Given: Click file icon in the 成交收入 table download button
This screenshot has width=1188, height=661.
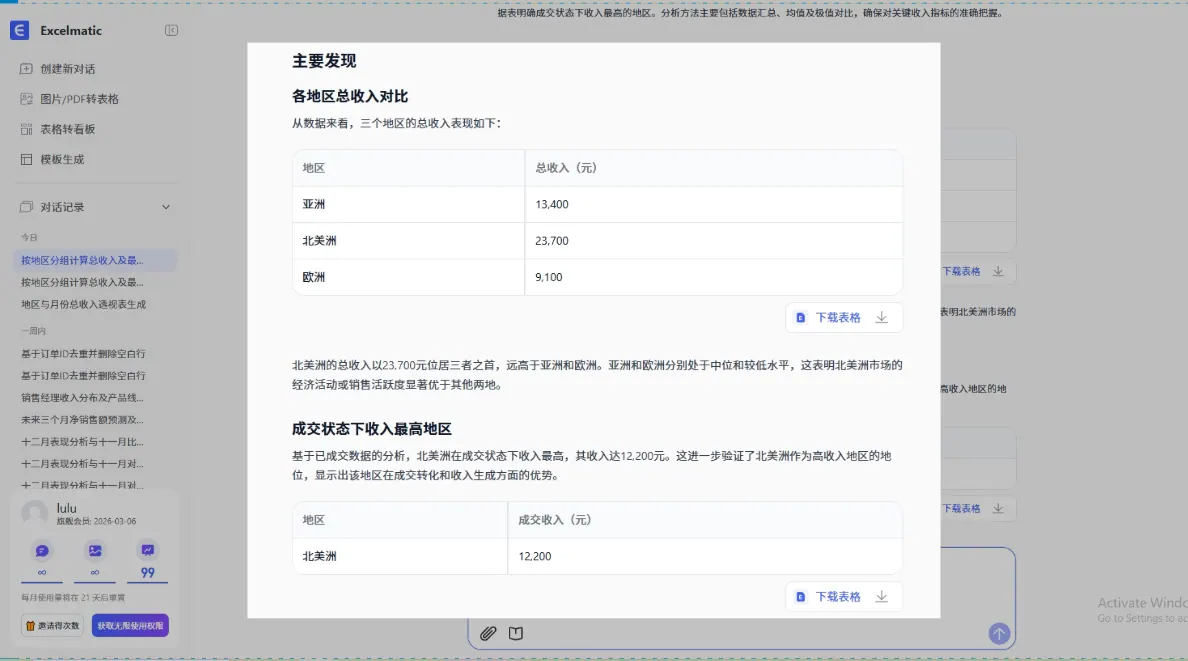Looking at the screenshot, I should pyautogui.click(x=801, y=597).
